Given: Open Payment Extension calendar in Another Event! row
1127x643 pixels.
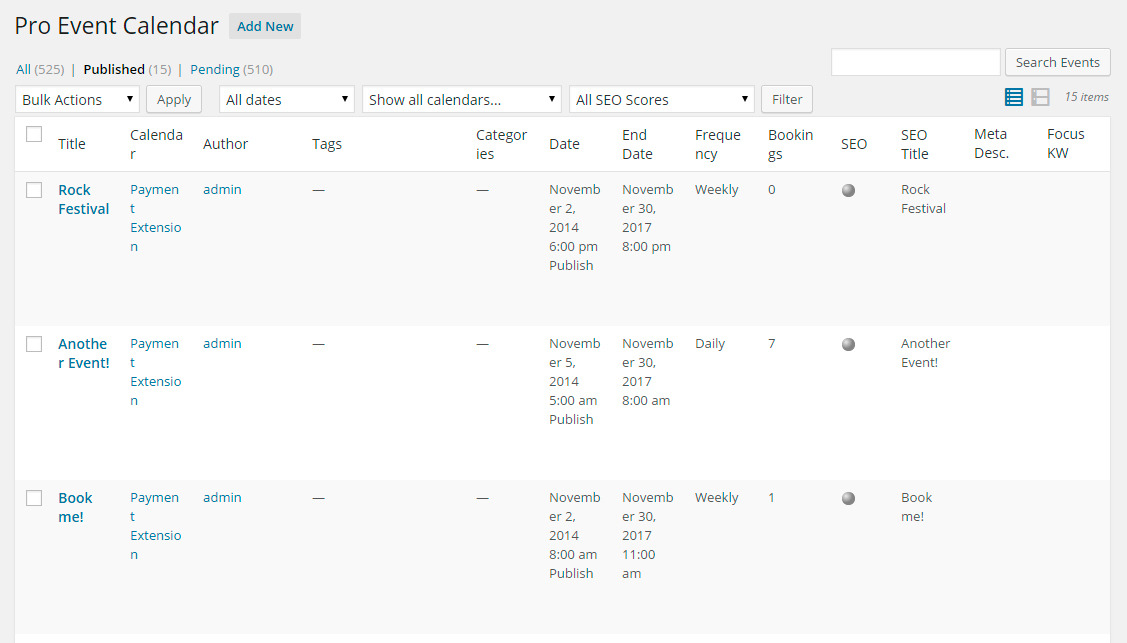Looking at the screenshot, I should click(155, 371).
